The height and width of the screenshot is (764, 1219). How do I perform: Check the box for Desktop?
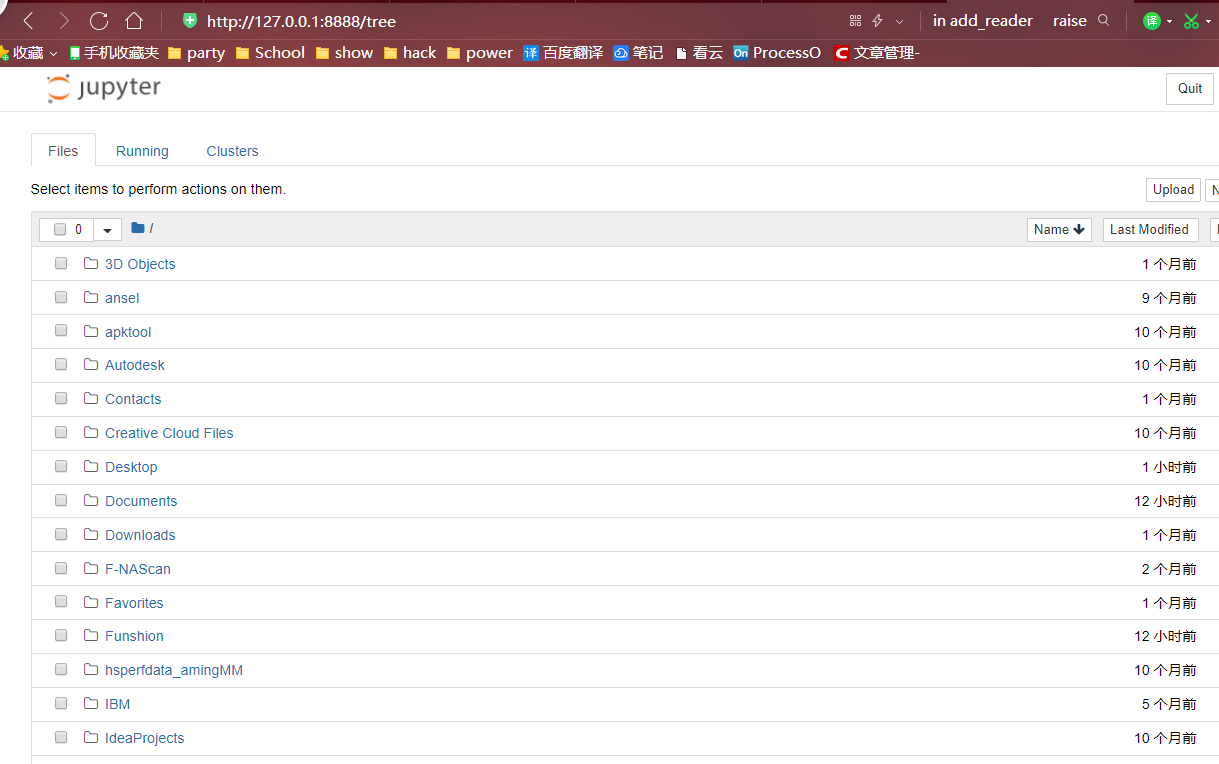click(x=61, y=466)
